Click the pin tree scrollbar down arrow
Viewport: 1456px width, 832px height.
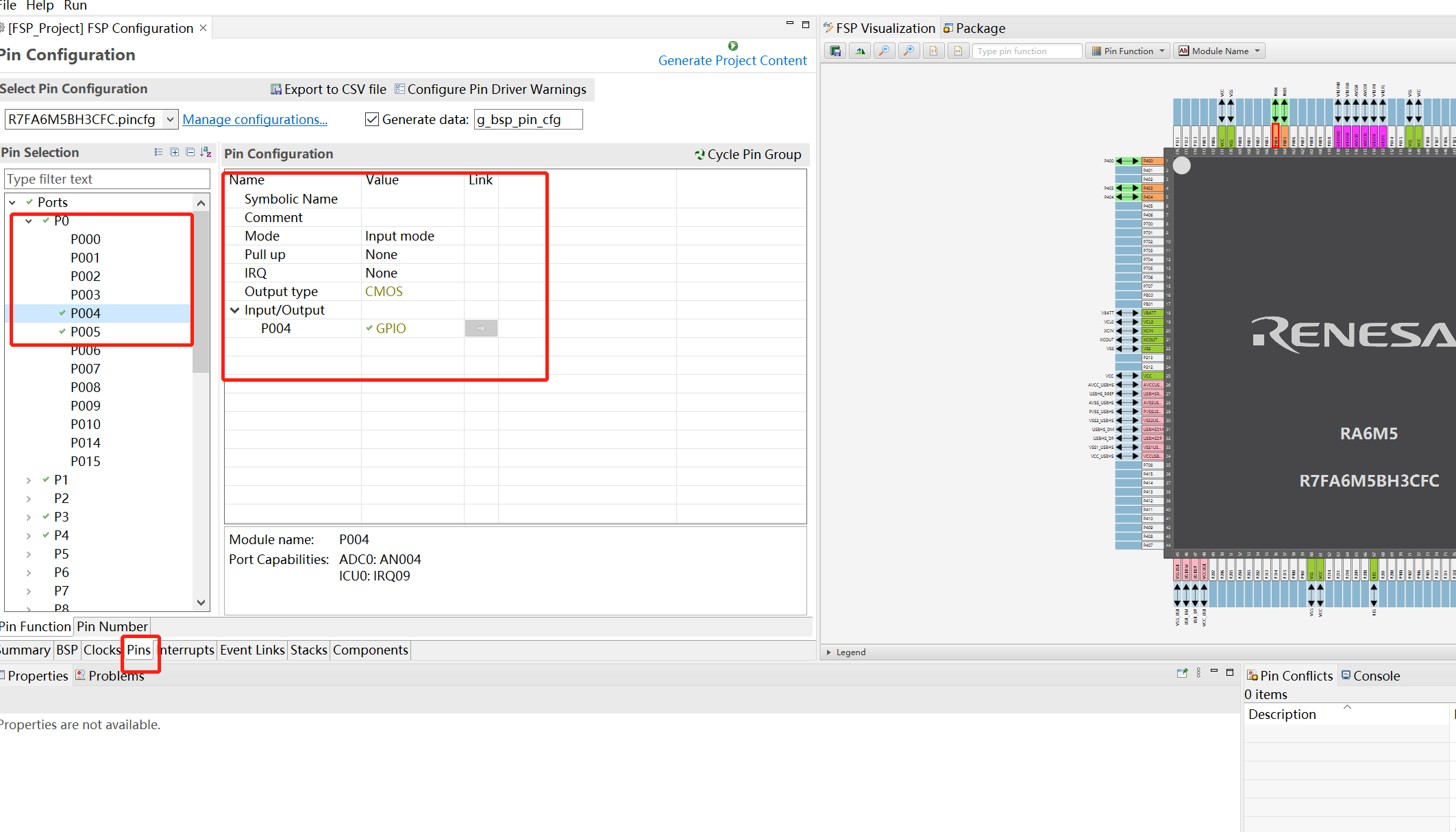click(201, 602)
